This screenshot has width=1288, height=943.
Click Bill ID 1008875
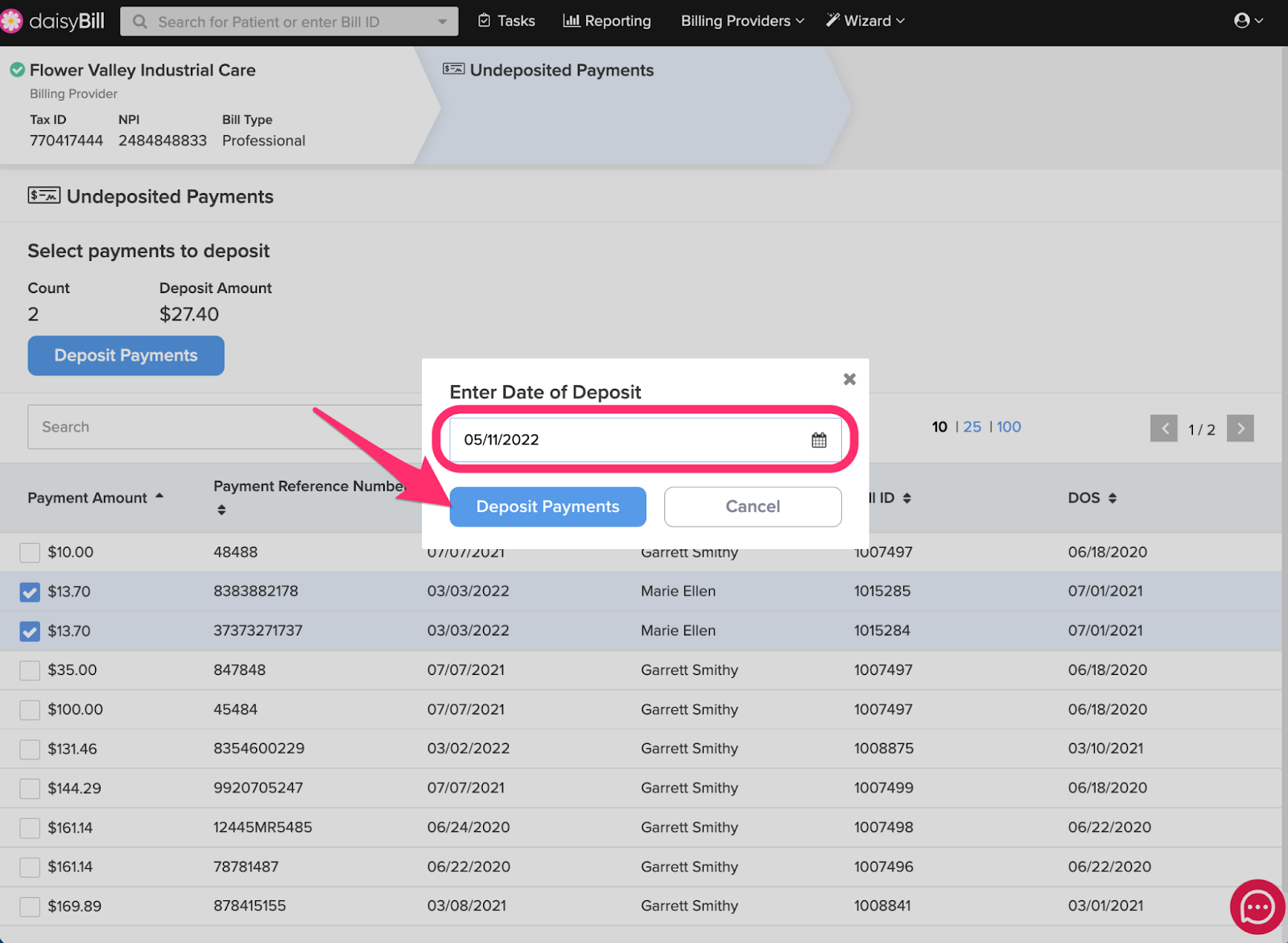(884, 748)
